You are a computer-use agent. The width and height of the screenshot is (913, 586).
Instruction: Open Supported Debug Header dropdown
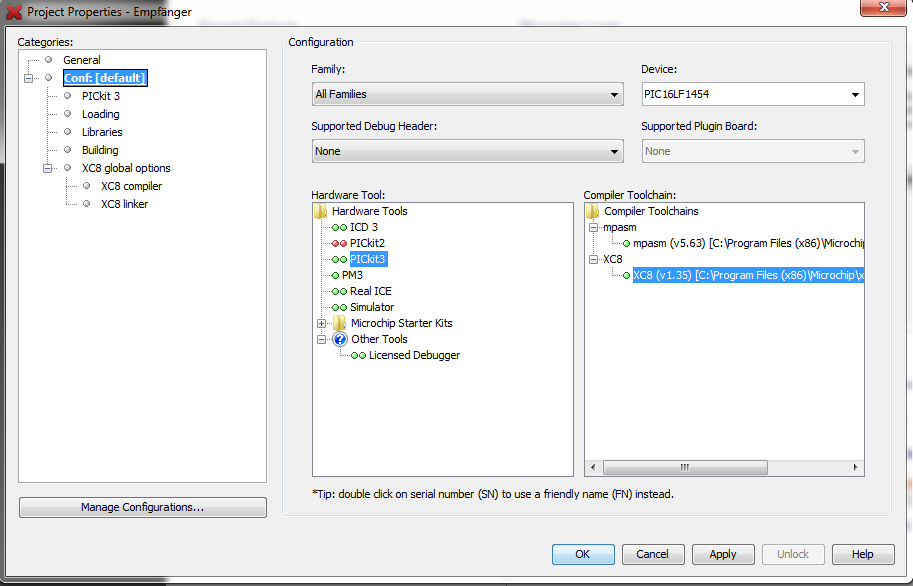coord(468,151)
